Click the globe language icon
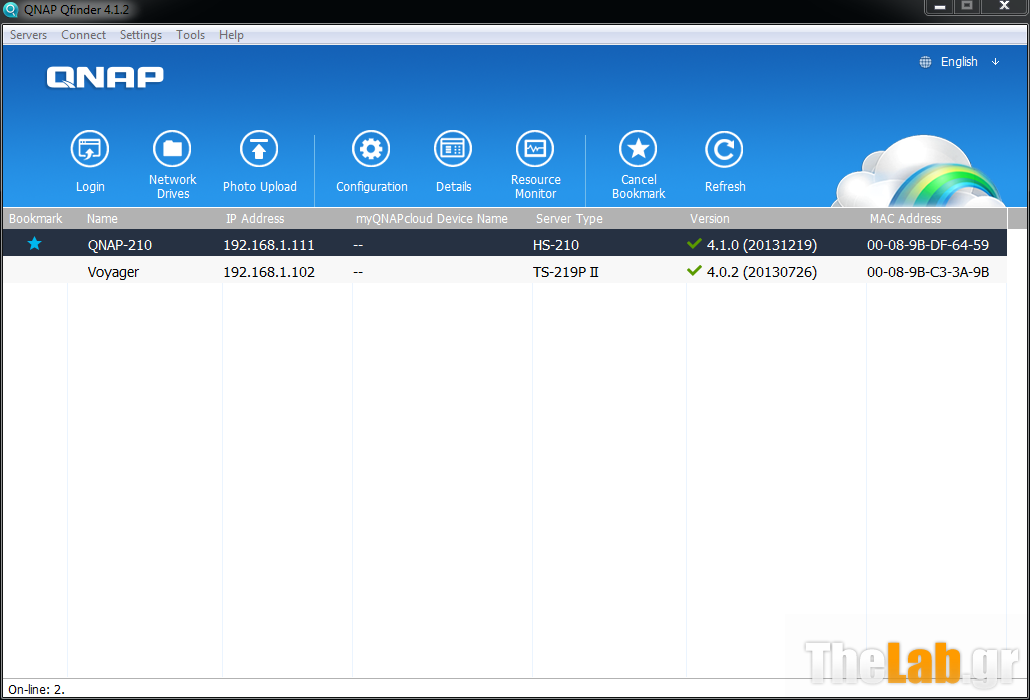Image resolution: width=1030 pixels, height=700 pixels. point(925,62)
